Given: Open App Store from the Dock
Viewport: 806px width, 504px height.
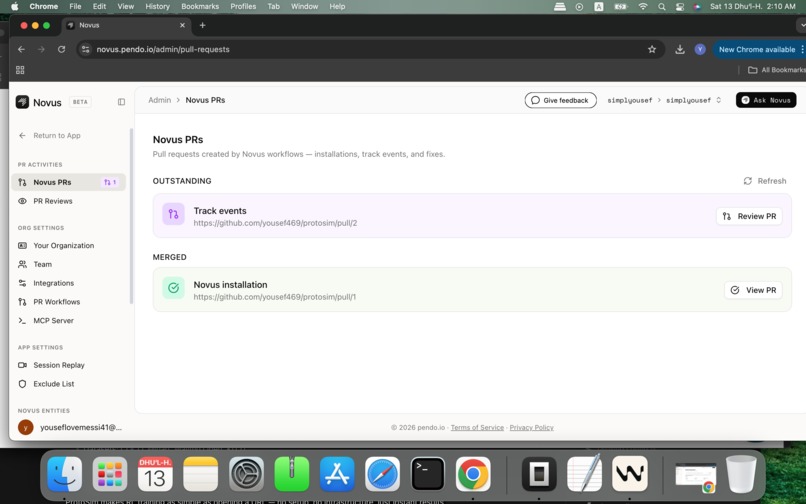Looking at the screenshot, I should click(337, 474).
